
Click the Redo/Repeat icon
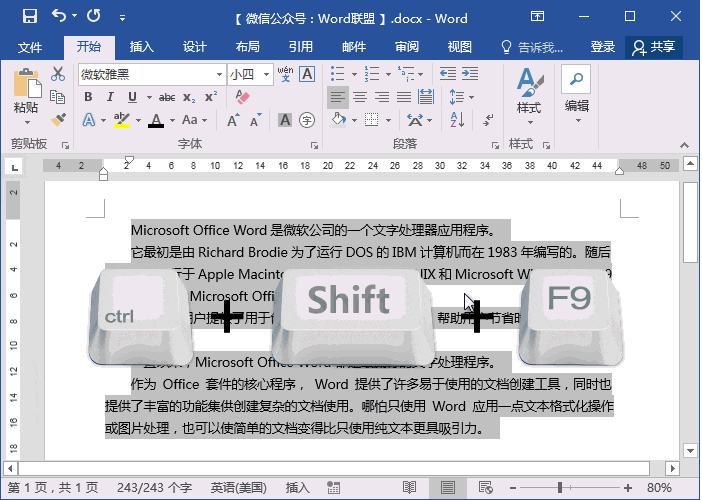94,16
